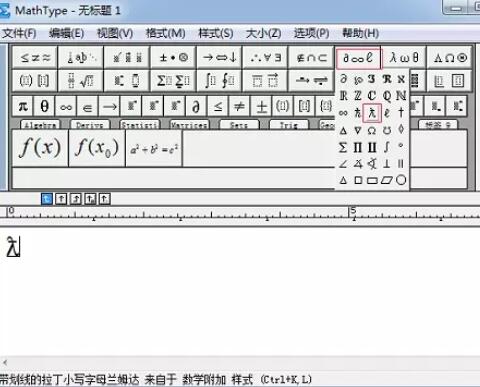
Task: Insert square brackets template from small bar
Action: (x=304, y=107)
